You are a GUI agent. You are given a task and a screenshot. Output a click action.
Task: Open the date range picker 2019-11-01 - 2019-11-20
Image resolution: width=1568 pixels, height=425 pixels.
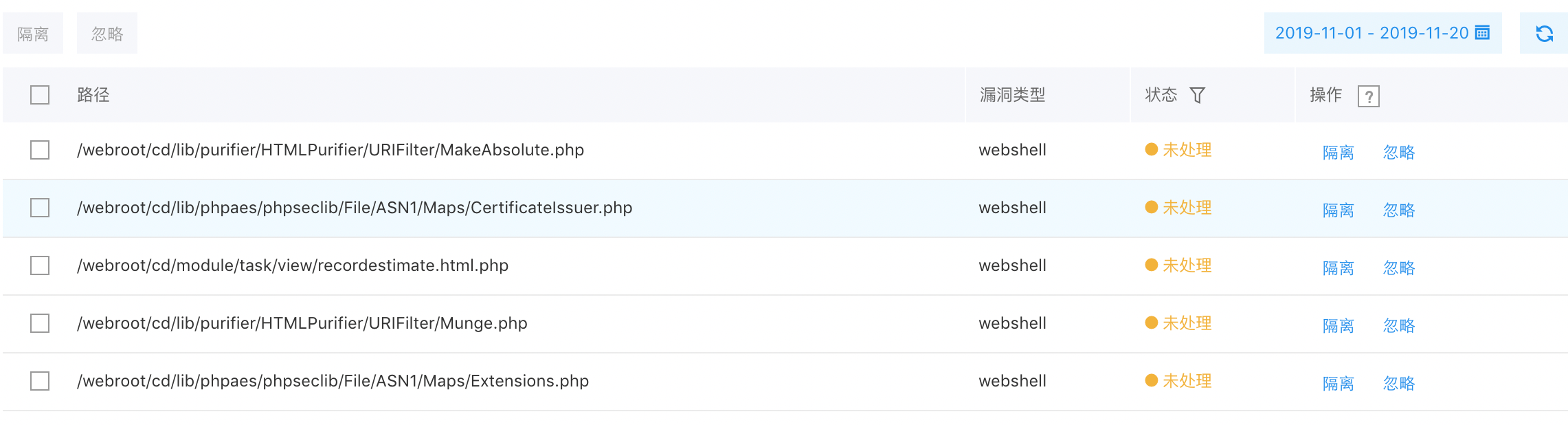click(x=1382, y=33)
